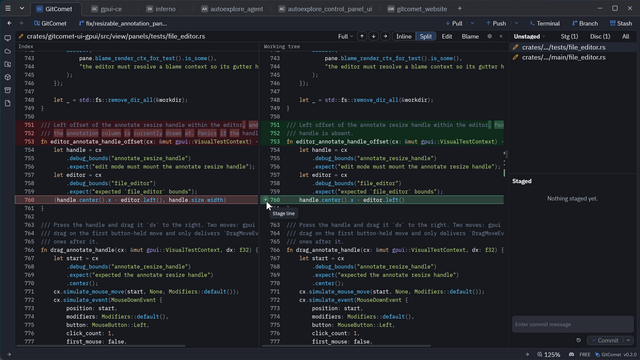Image resolution: width=640 pixels, height=360 pixels.
Task: Toggle Blame view
Action: [470, 36]
